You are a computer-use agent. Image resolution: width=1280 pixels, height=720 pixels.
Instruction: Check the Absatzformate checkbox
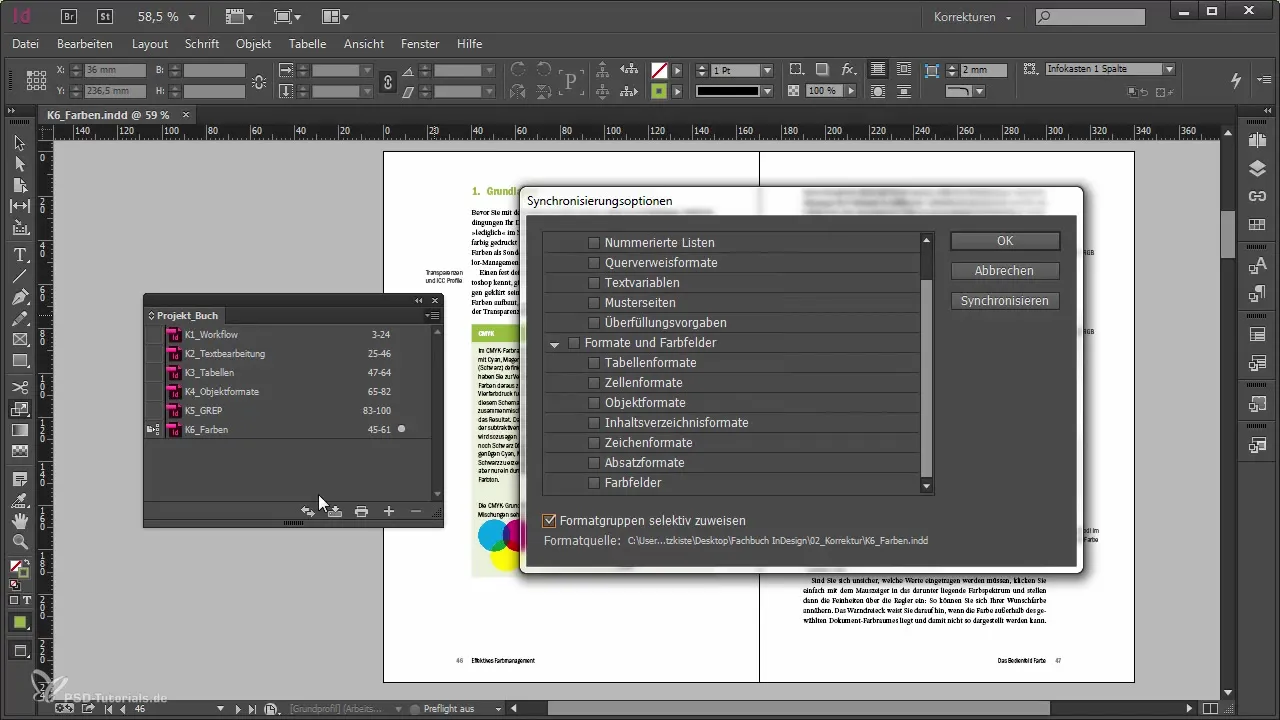594,463
